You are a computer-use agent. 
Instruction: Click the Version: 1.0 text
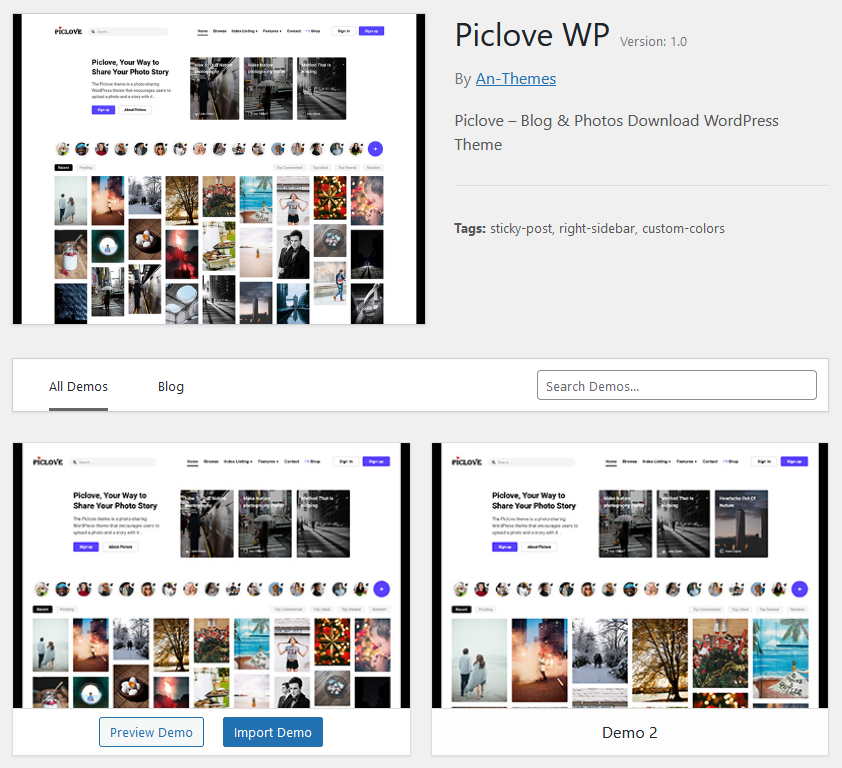click(653, 42)
